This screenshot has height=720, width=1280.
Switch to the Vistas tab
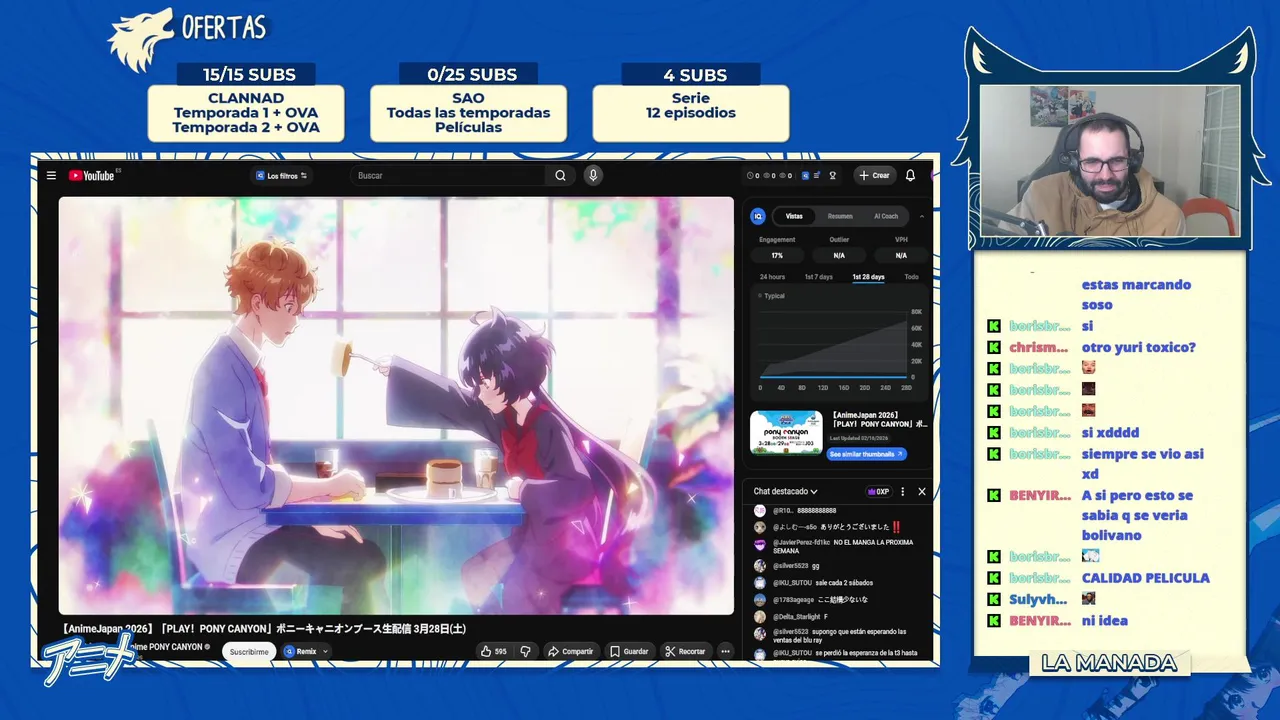pos(794,216)
